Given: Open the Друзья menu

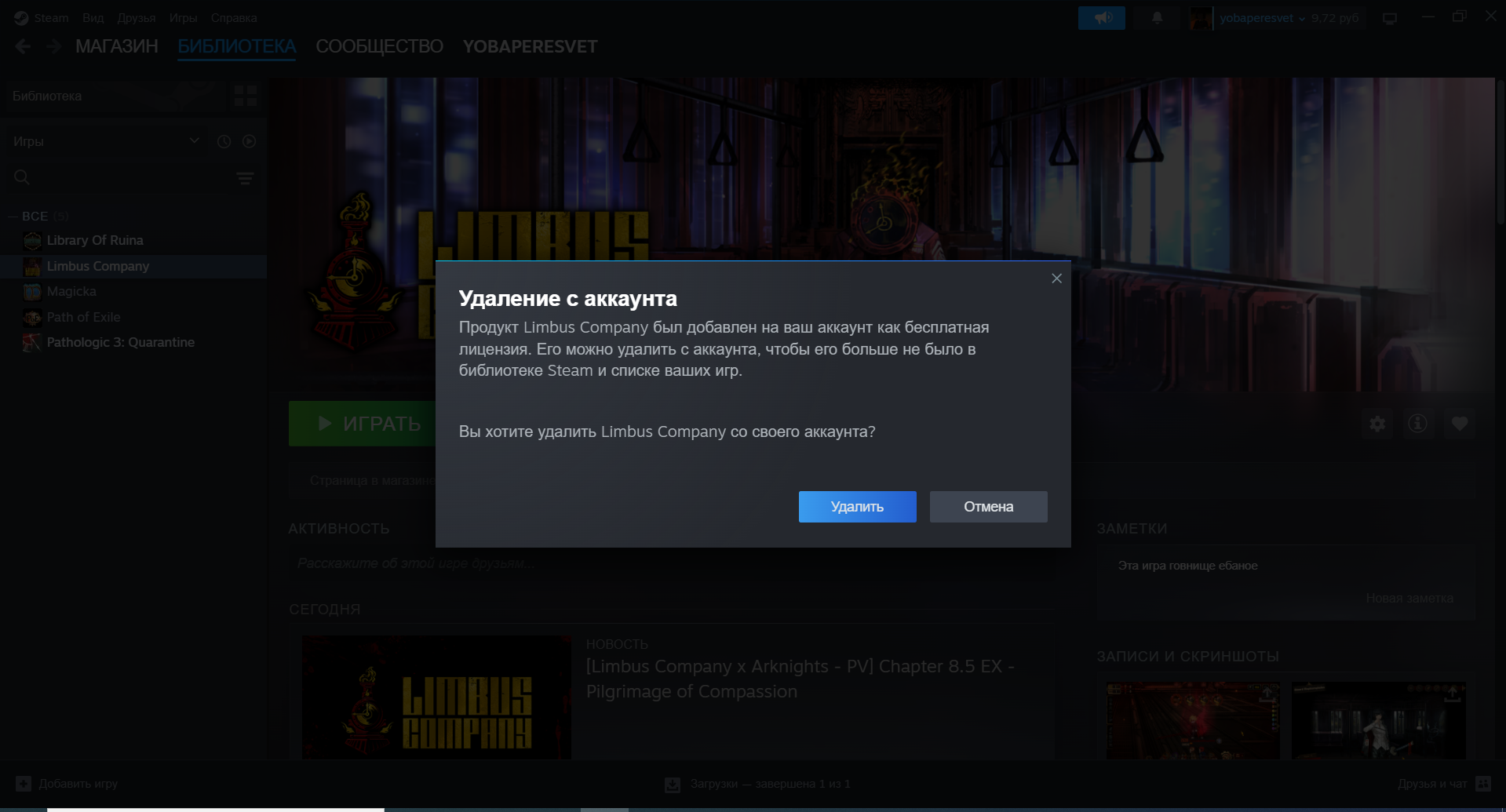Looking at the screenshot, I should 137,17.
